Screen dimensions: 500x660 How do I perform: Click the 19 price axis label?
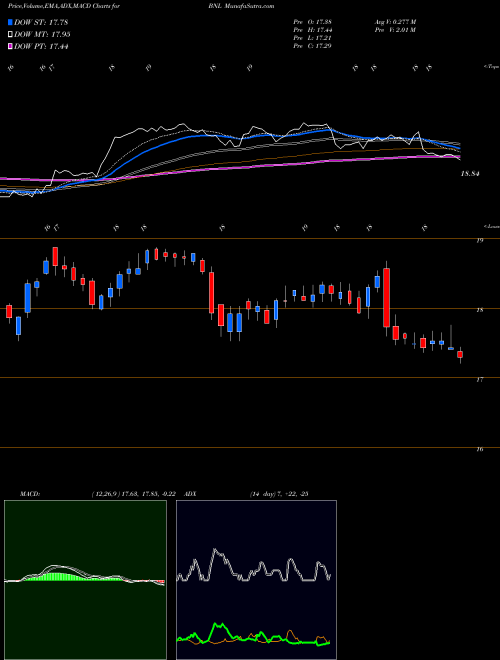pos(479,240)
